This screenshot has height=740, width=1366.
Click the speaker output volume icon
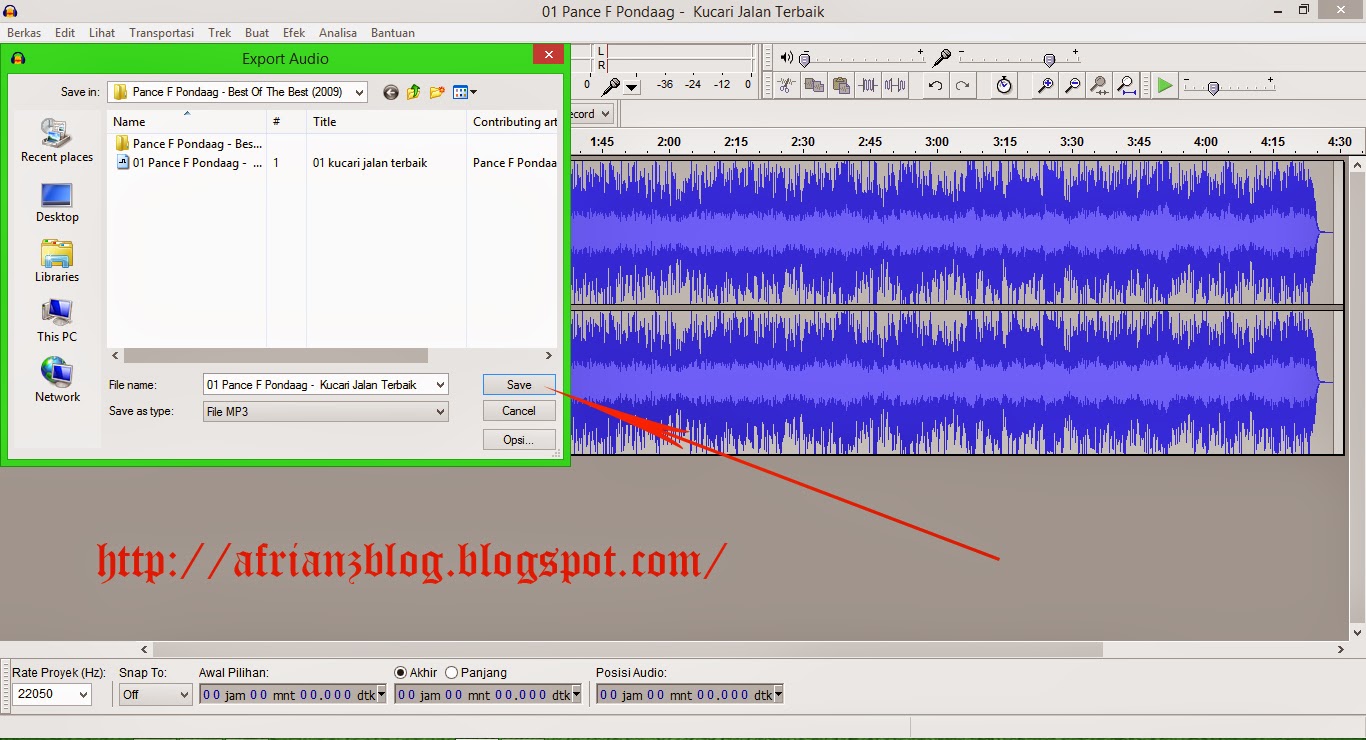(x=787, y=58)
